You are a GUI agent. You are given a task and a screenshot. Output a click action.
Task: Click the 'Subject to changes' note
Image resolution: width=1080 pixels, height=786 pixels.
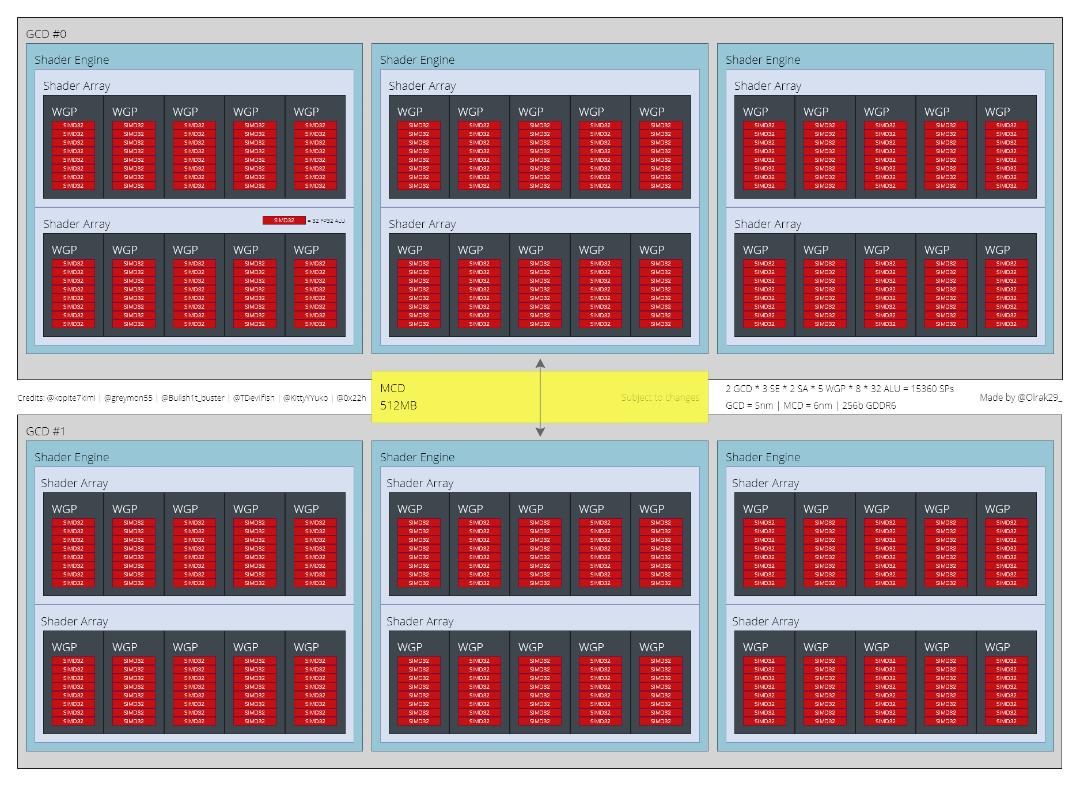pyautogui.click(x=660, y=397)
